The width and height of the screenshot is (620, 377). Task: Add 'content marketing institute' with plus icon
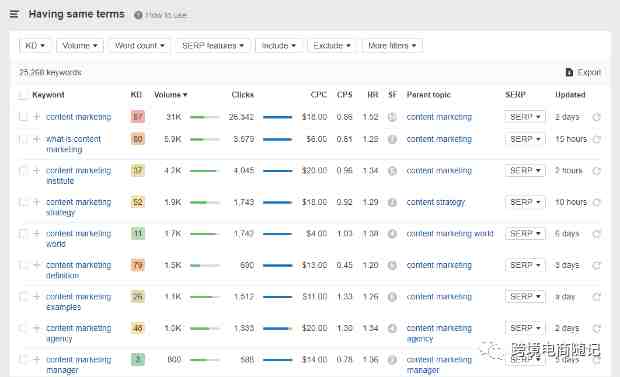36,171
